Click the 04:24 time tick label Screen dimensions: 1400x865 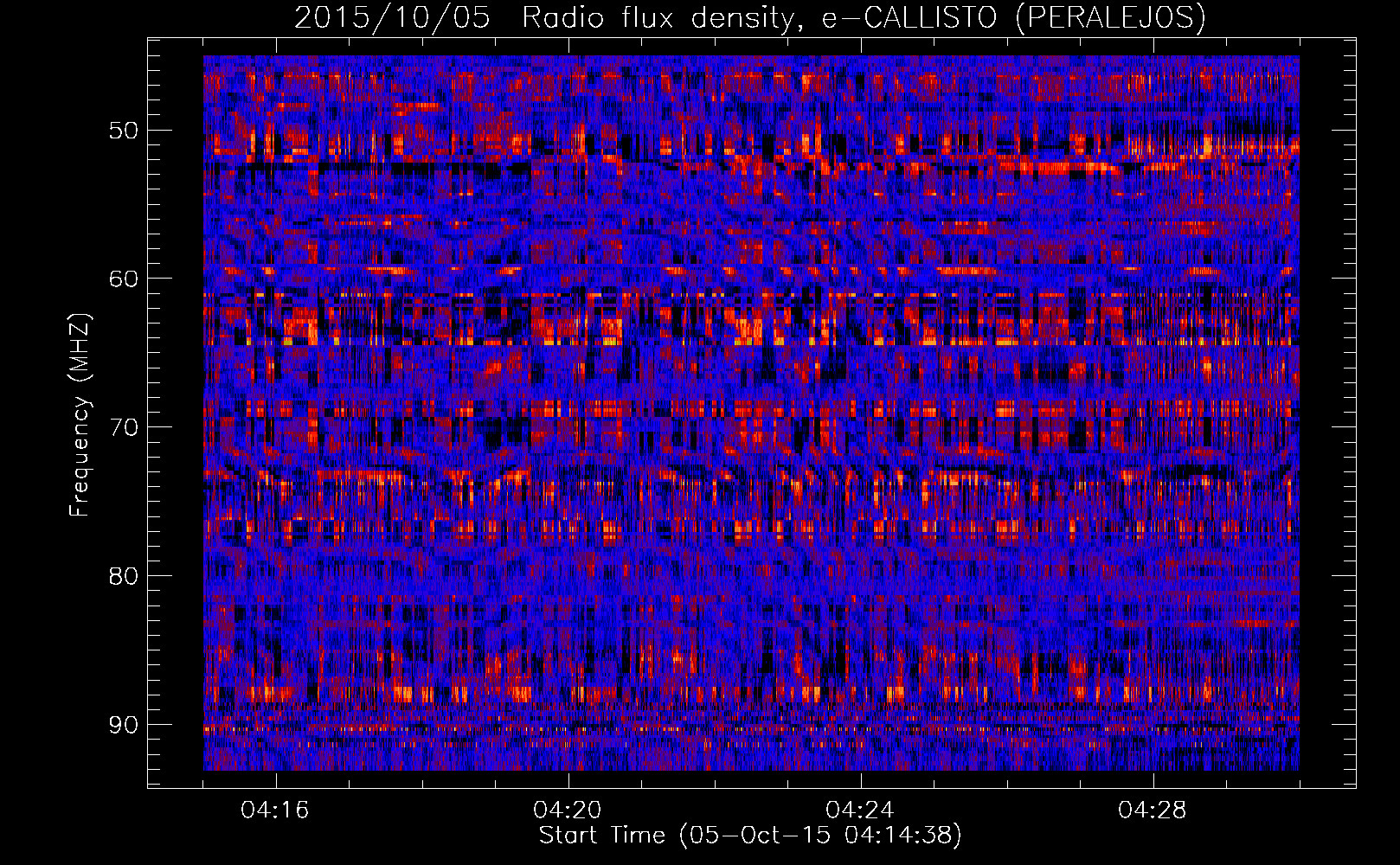coord(860,810)
